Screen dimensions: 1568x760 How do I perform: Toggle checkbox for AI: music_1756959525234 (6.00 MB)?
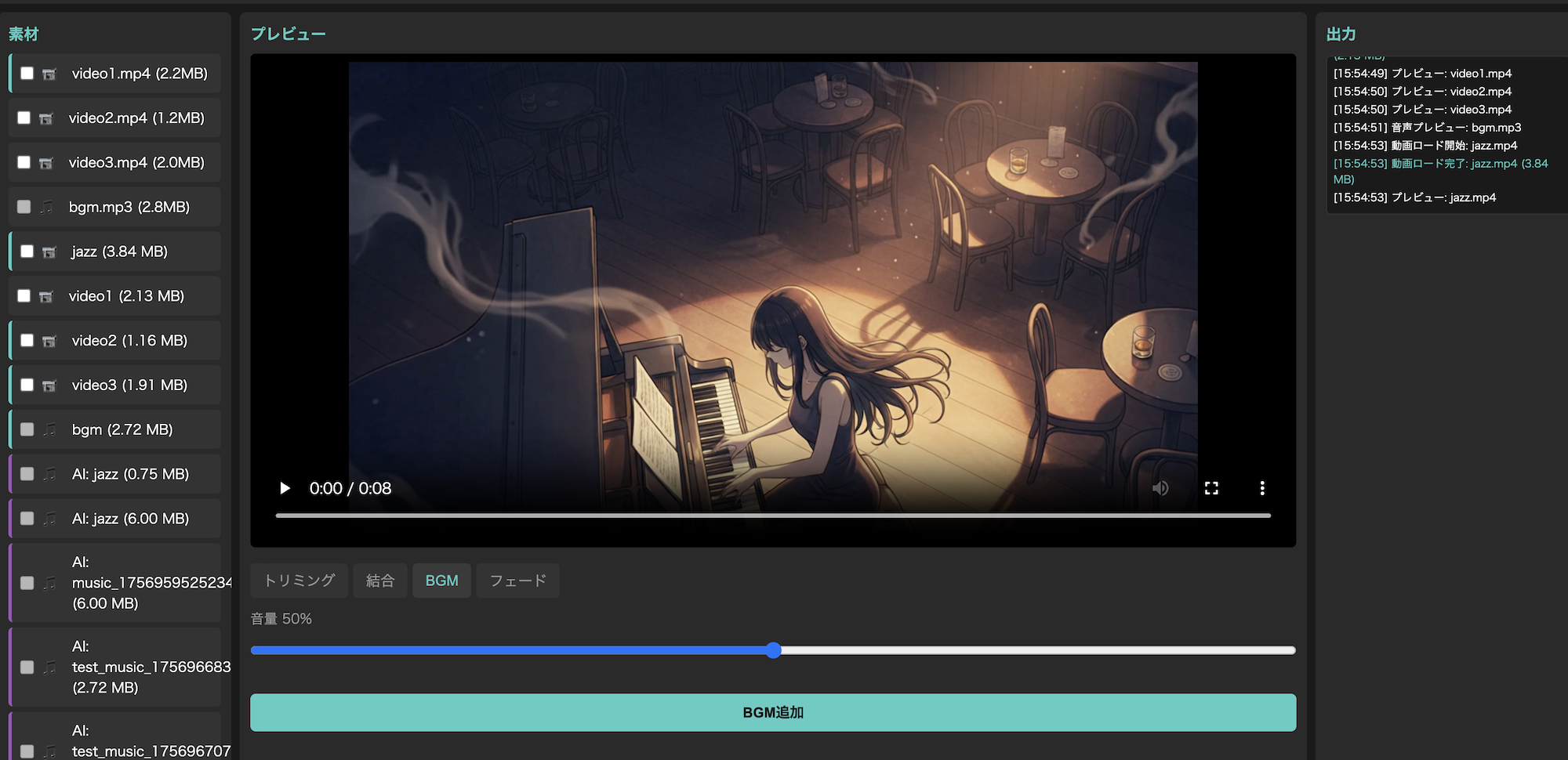[x=27, y=583]
